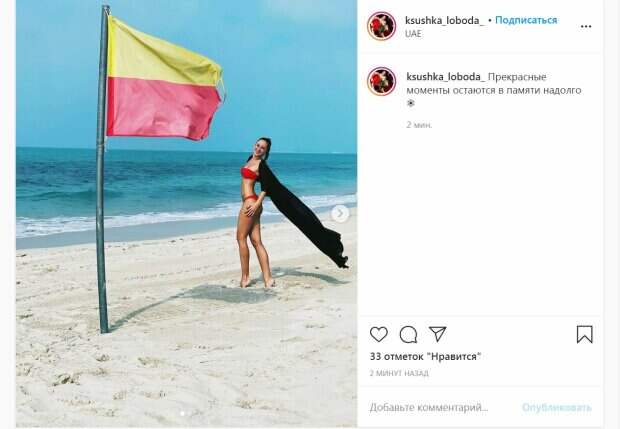Open the UAE location link
The width and height of the screenshot is (620, 429).
click(x=413, y=34)
